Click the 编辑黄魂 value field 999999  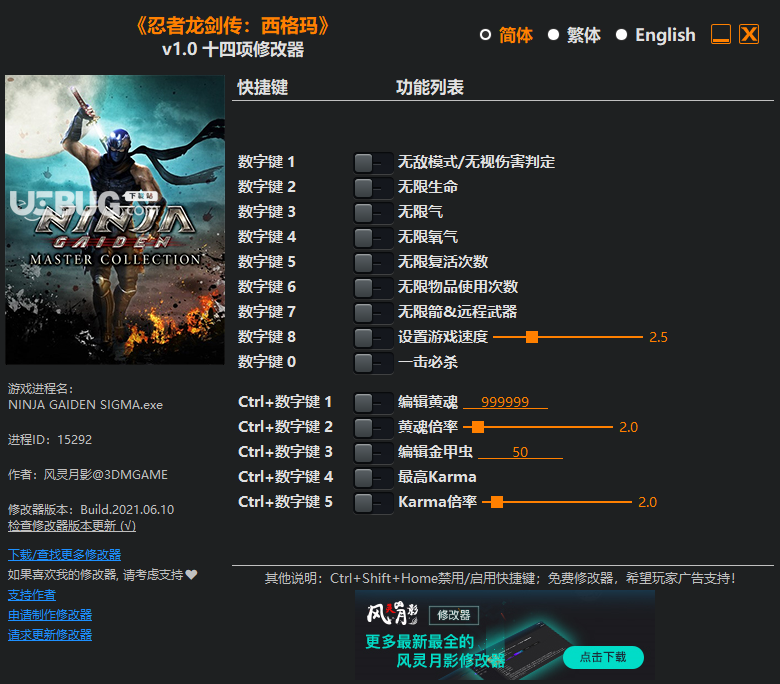505,401
